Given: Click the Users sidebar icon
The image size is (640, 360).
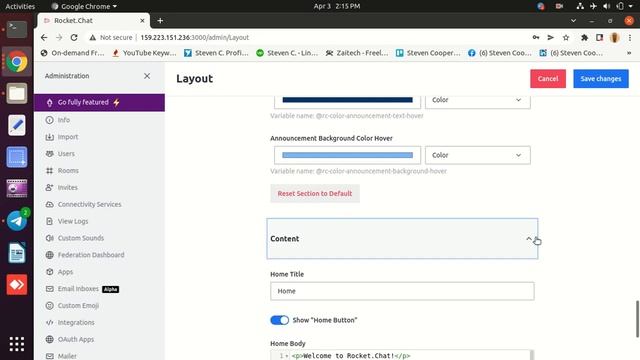Looking at the screenshot, I should 49,154.
